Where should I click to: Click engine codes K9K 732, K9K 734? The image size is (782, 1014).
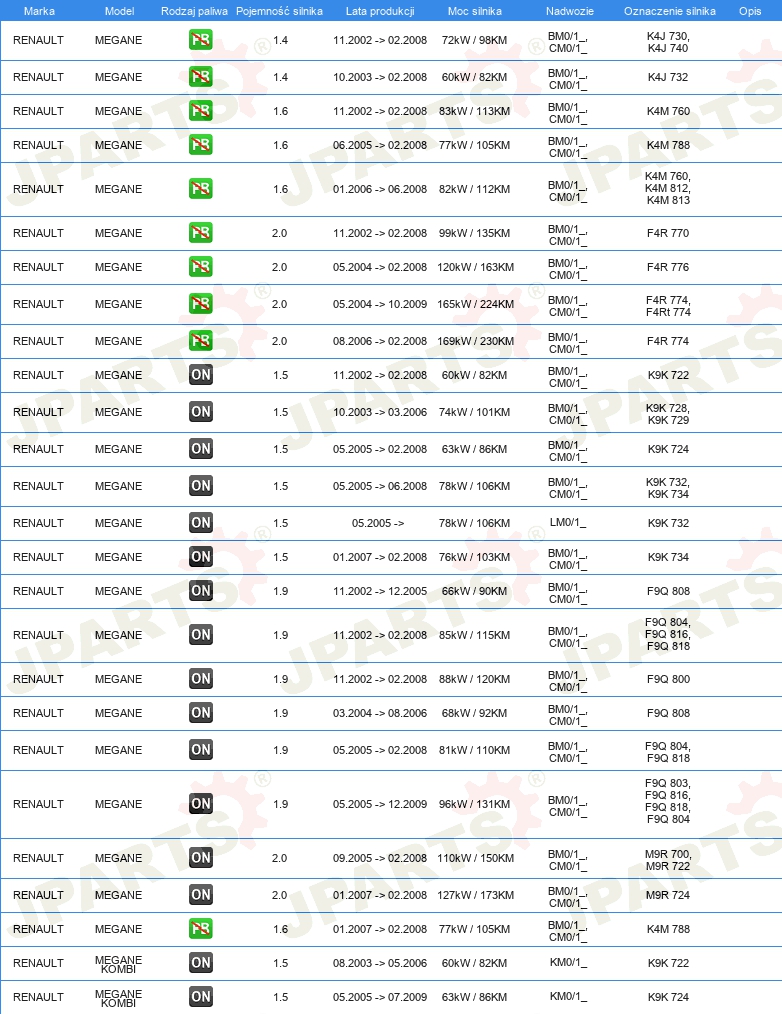pyautogui.click(x=668, y=488)
